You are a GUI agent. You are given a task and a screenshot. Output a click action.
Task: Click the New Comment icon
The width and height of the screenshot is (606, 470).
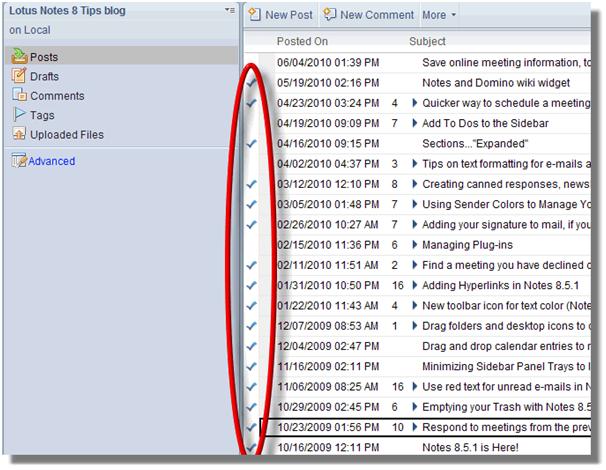coord(330,14)
